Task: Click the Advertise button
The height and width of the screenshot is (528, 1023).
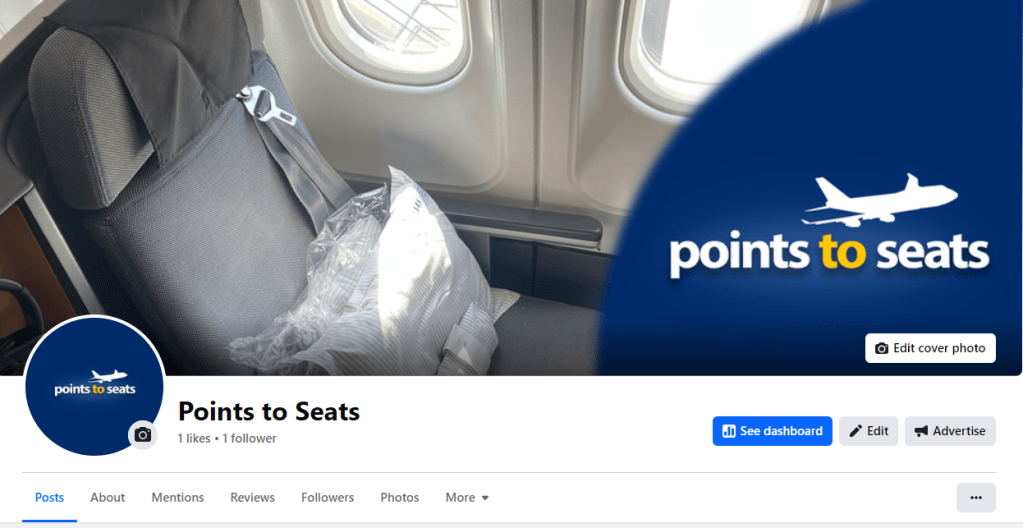Action: (950, 431)
